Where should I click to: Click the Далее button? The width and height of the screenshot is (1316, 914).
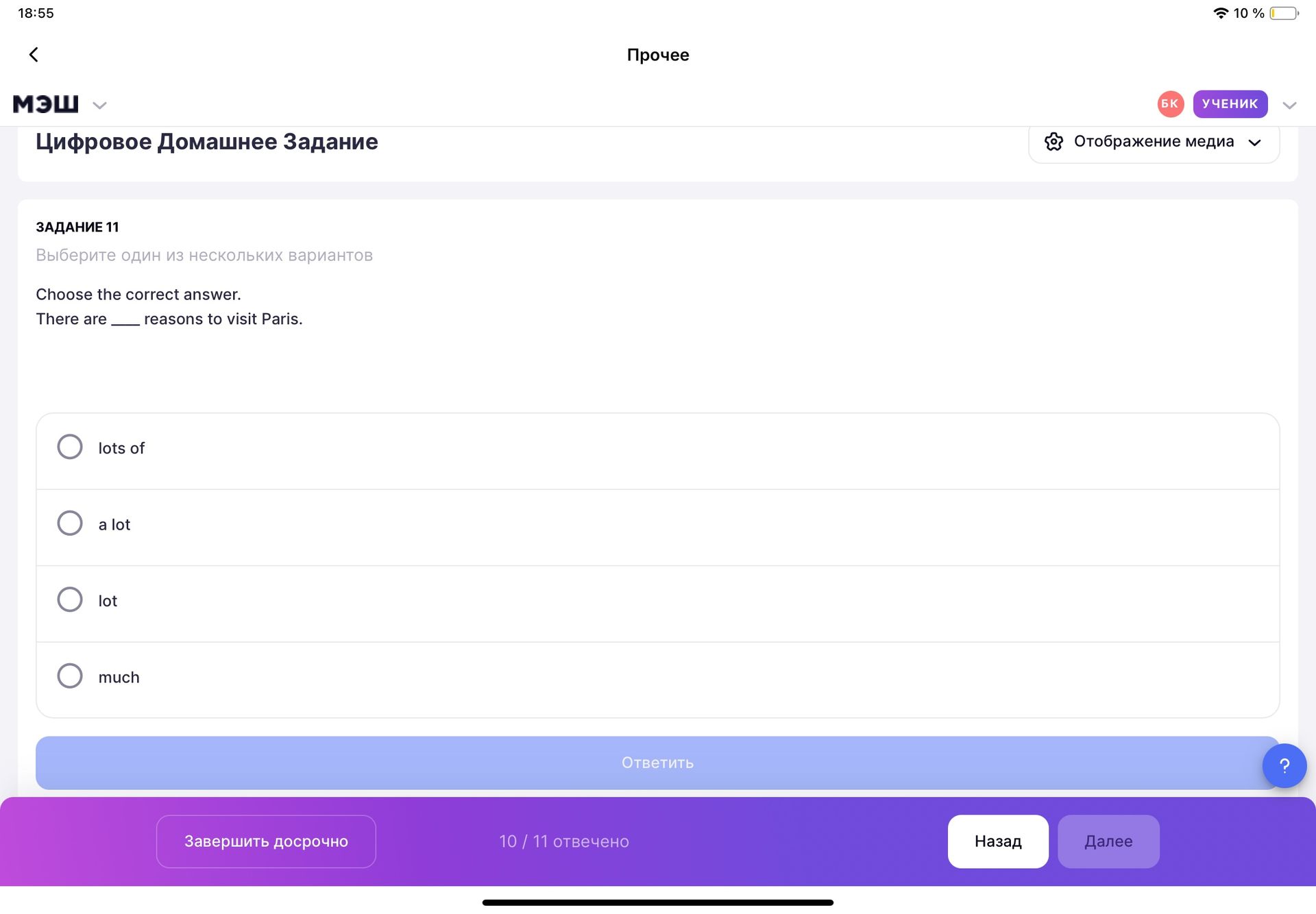1108,841
